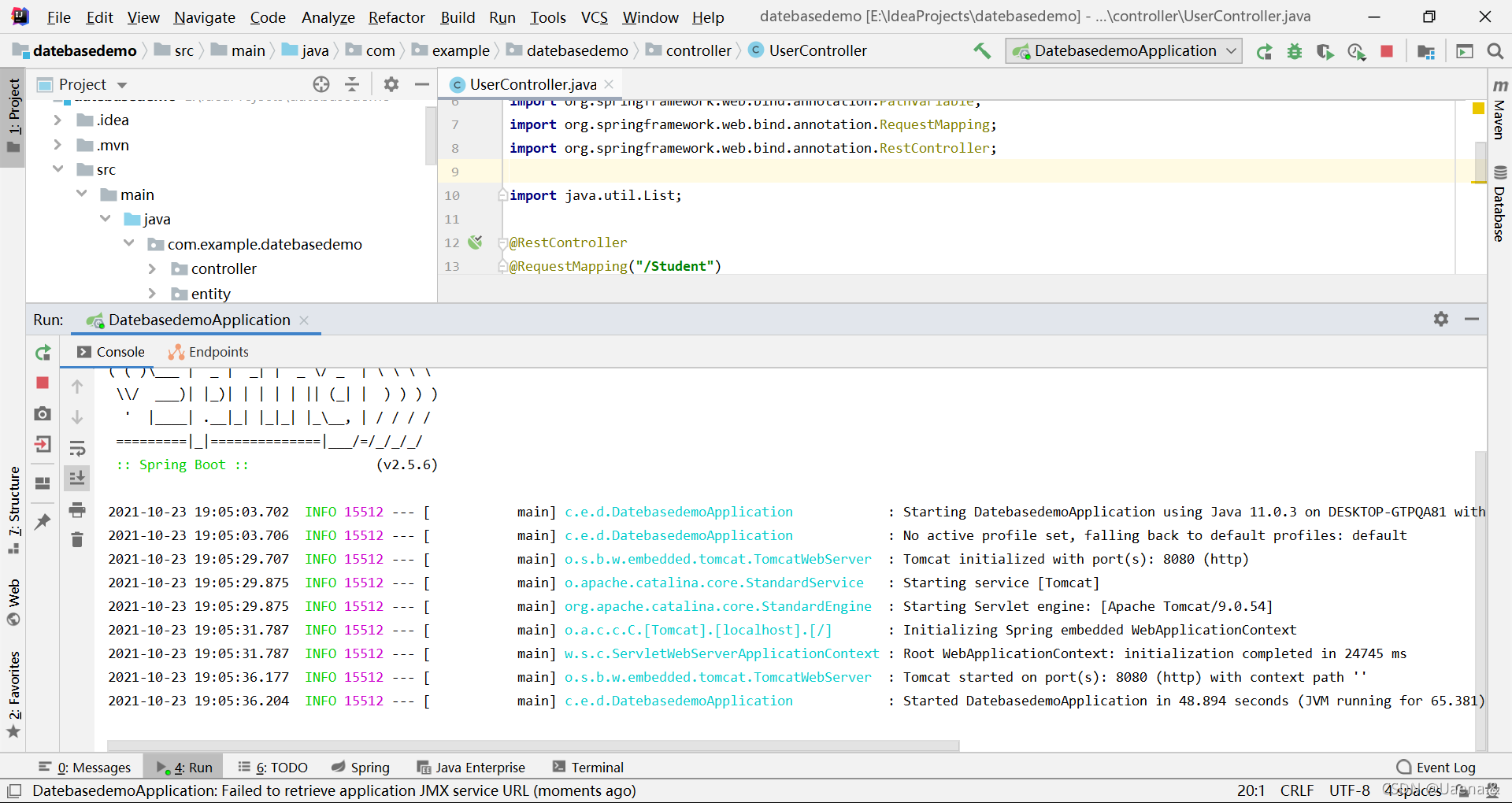Open the Terminal tool window
Screen dimensions: 1512x803
click(x=588, y=768)
